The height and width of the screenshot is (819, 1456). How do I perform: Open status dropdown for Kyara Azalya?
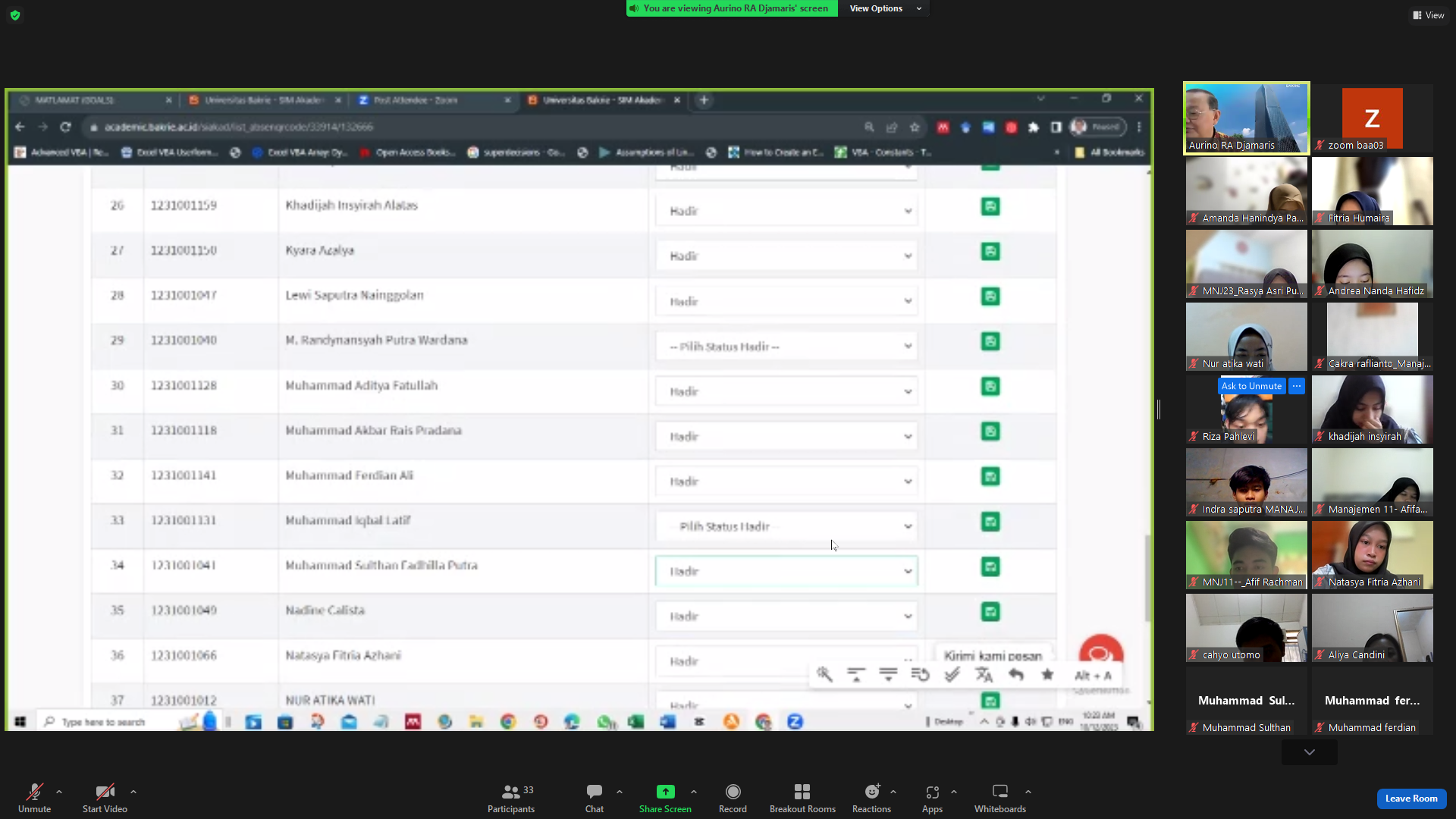786,256
